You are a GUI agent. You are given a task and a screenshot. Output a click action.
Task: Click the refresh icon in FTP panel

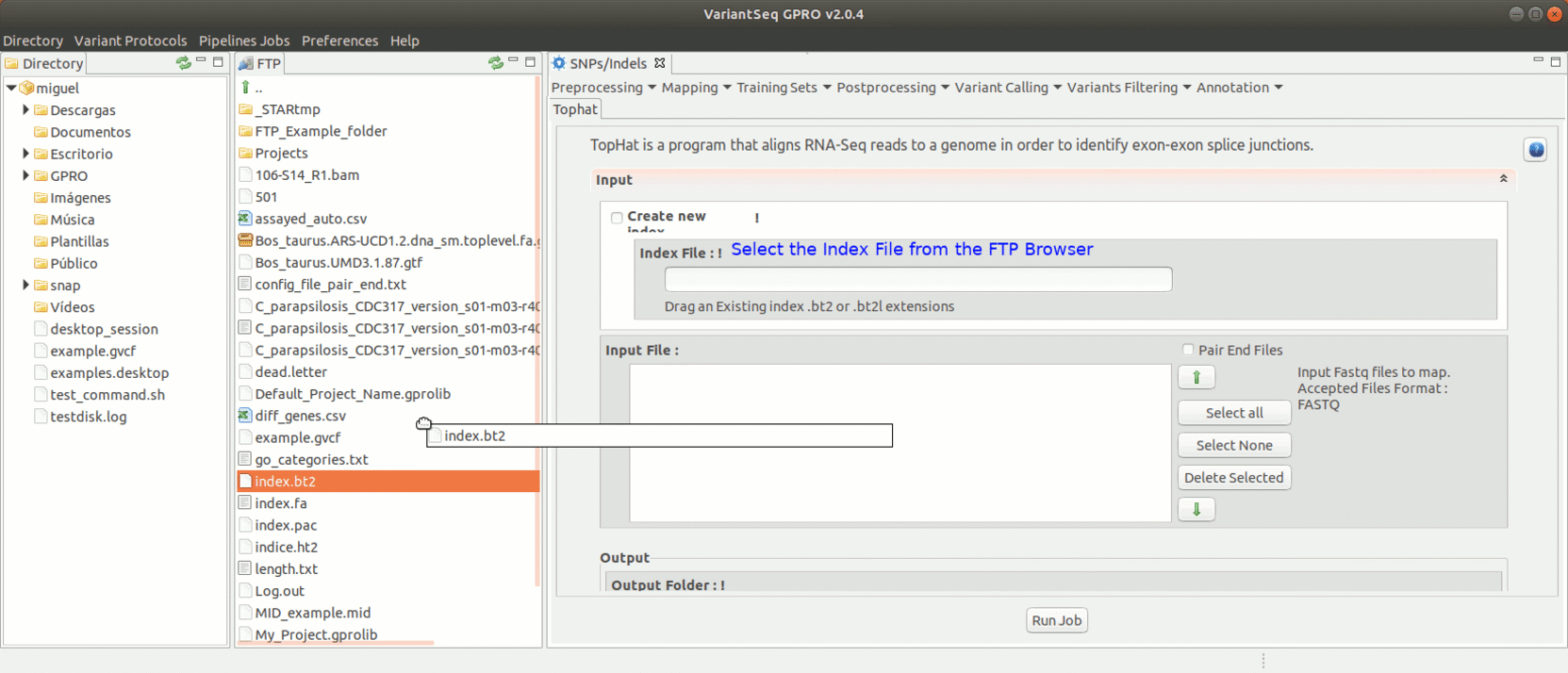pyautogui.click(x=495, y=63)
